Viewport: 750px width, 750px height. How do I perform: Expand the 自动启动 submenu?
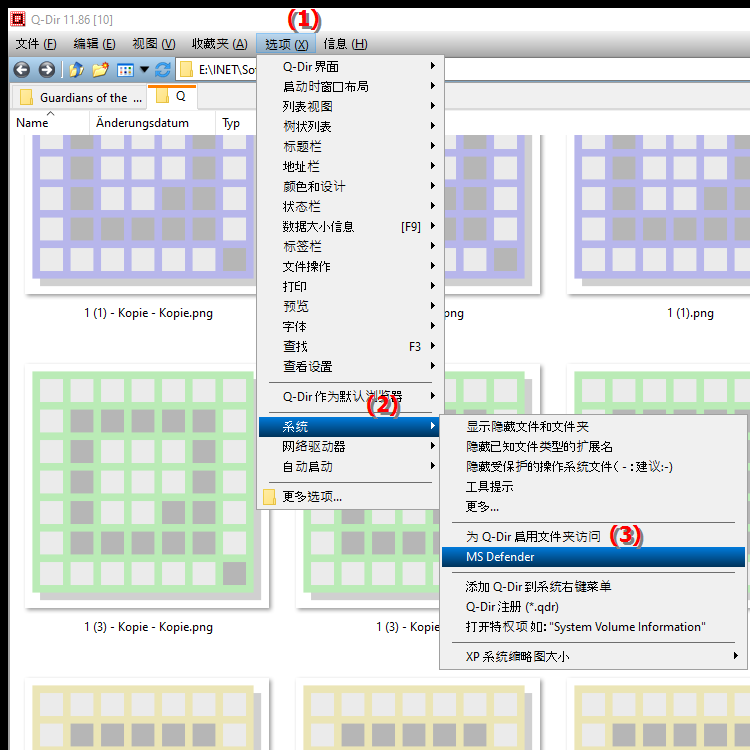point(349,467)
